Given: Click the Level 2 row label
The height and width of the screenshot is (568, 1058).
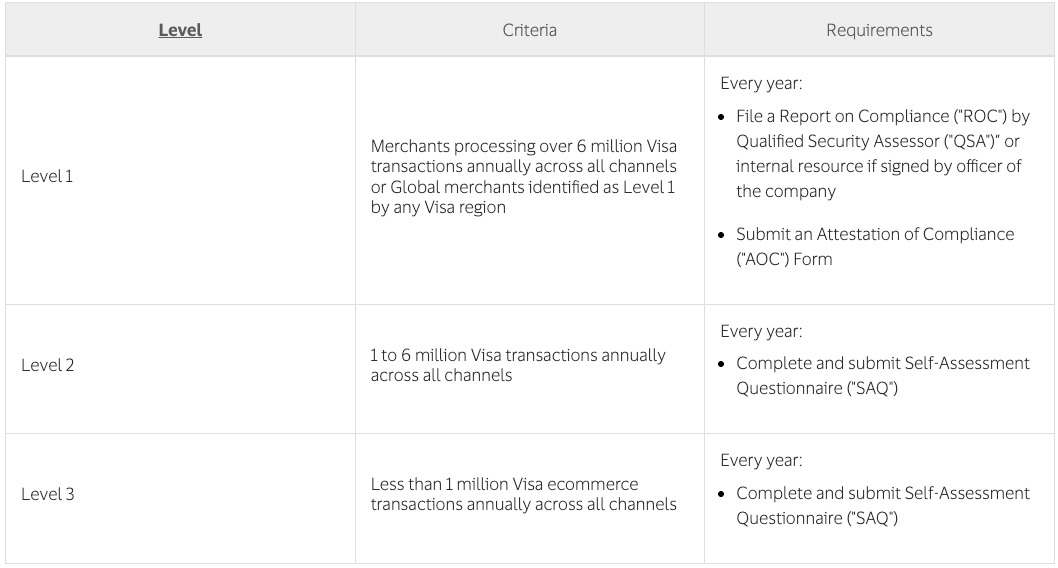Looking at the screenshot, I should pos(47,365).
